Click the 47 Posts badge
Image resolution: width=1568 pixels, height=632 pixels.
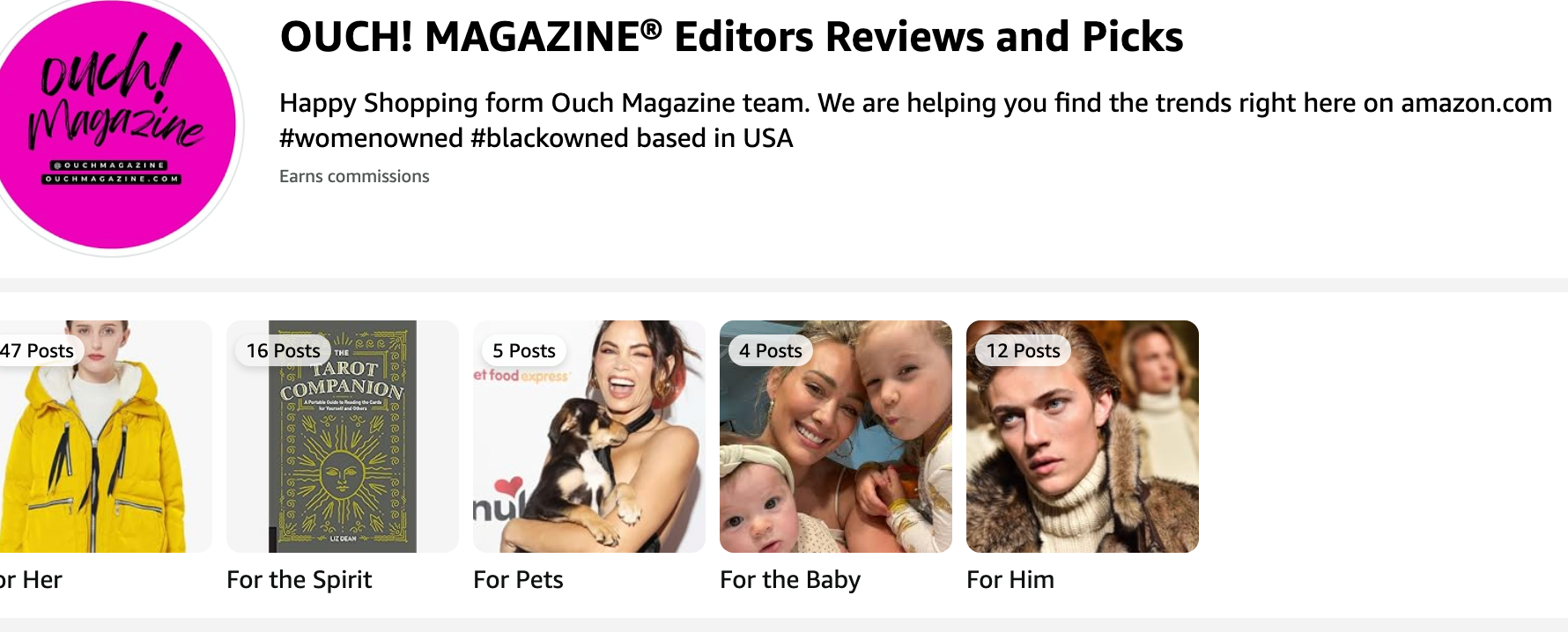[39, 350]
